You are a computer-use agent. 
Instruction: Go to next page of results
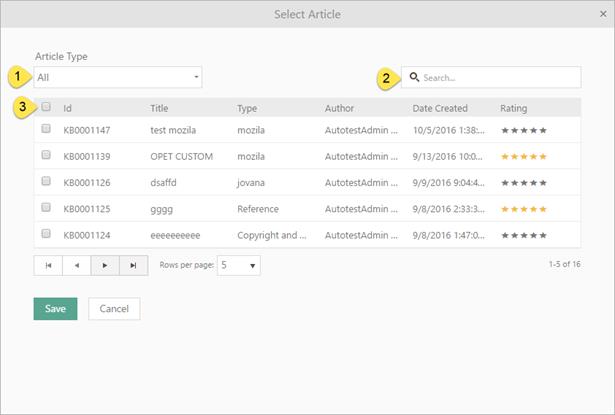(105, 266)
